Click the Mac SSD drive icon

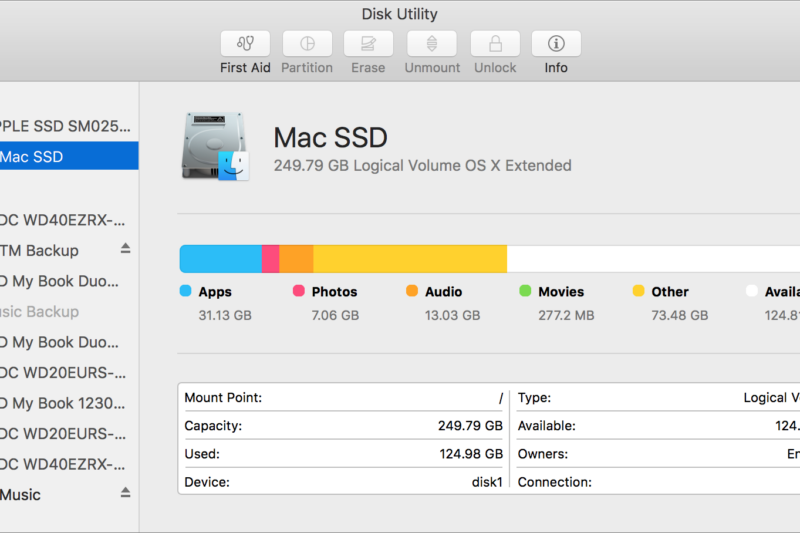215,146
